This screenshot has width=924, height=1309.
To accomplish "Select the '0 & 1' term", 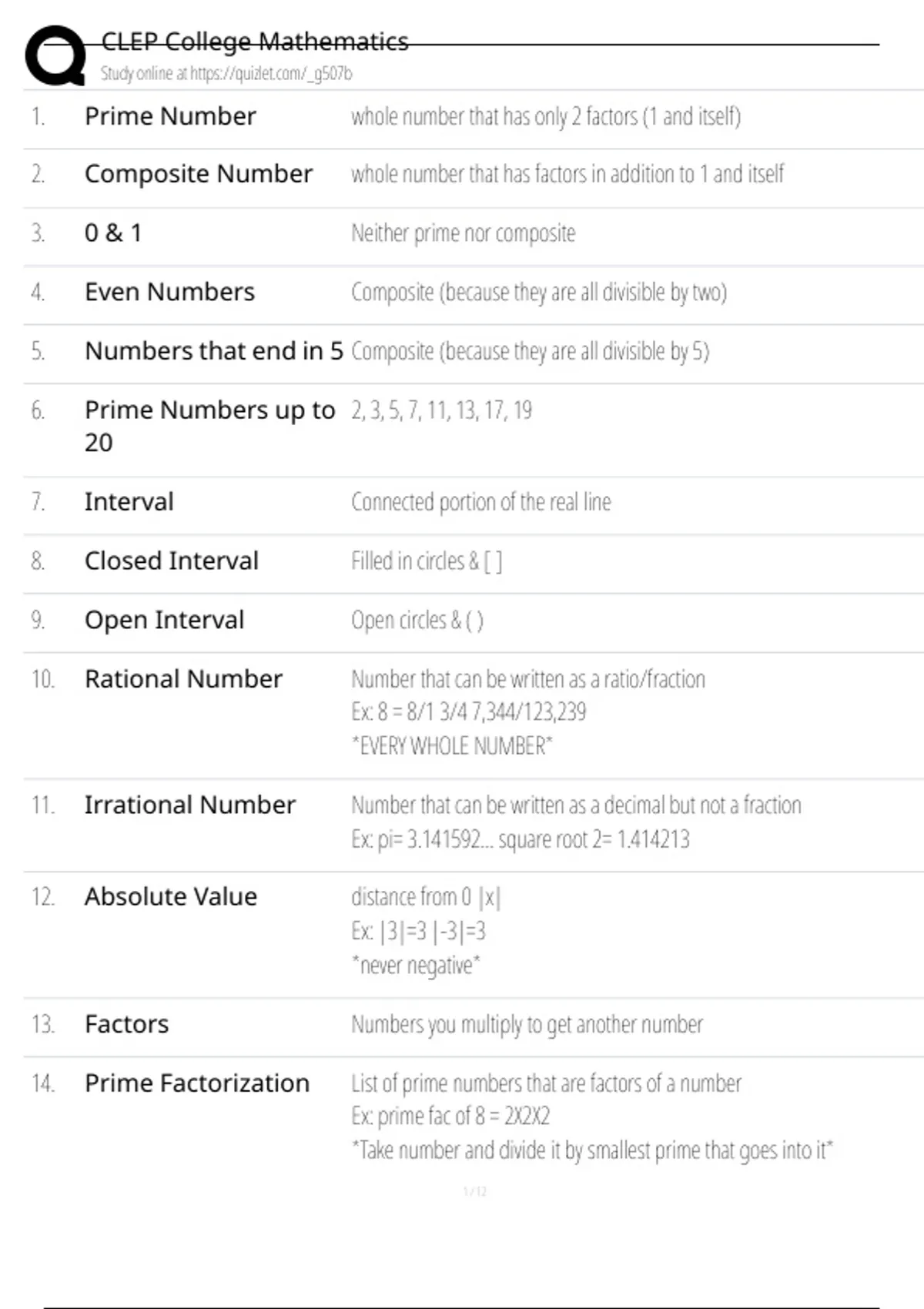I will point(113,233).
